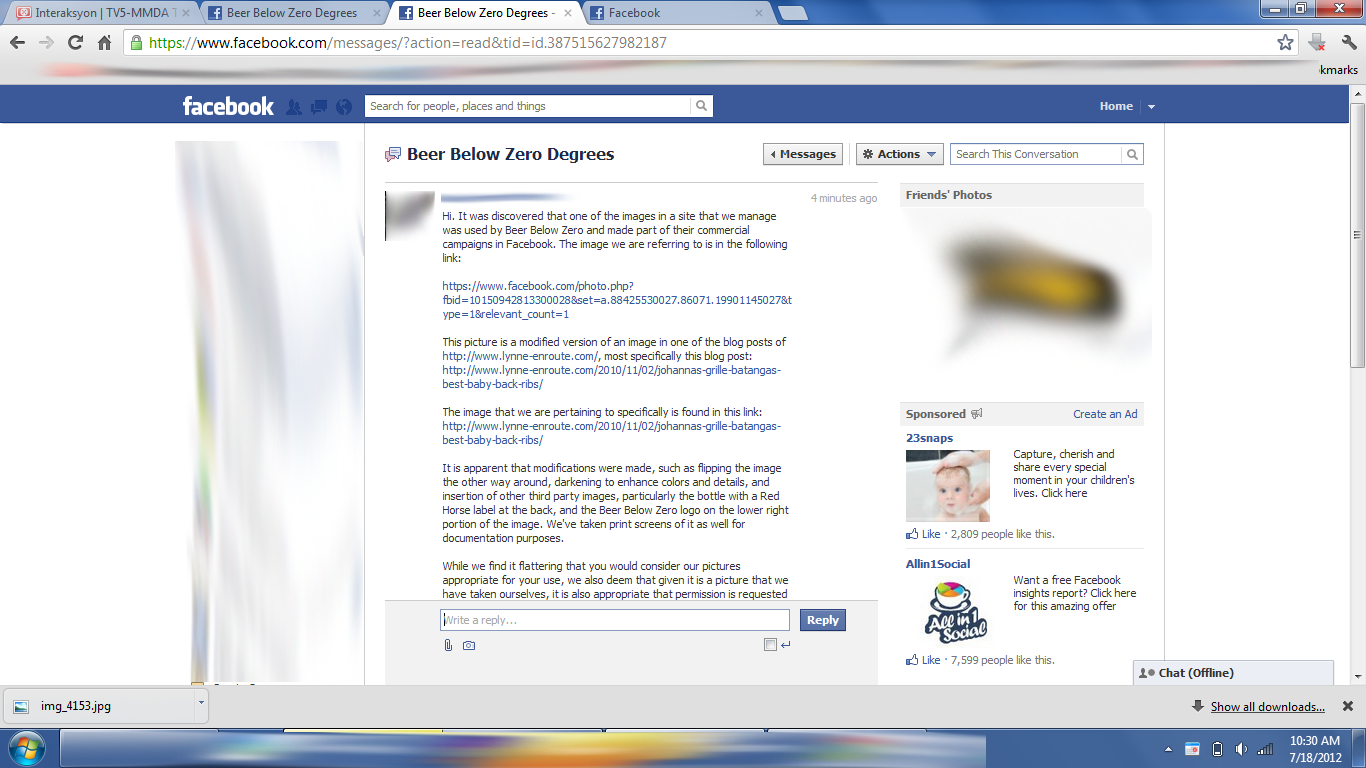This screenshot has width=1366, height=768.
Task: Click the new tab button
Action: click(x=793, y=13)
